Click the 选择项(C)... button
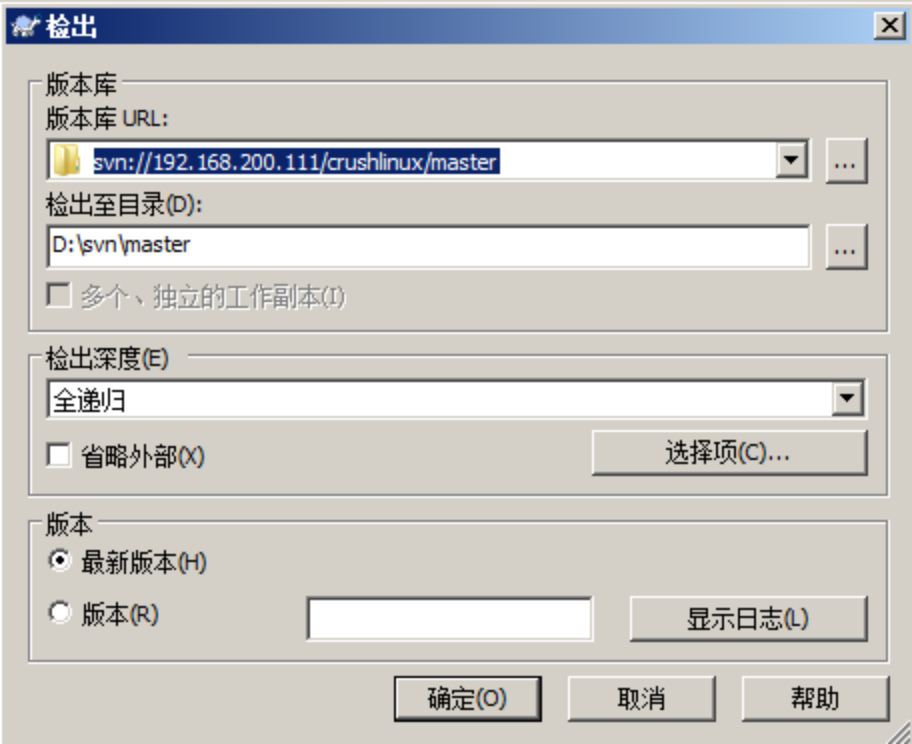The image size is (912, 744). [729, 453]
